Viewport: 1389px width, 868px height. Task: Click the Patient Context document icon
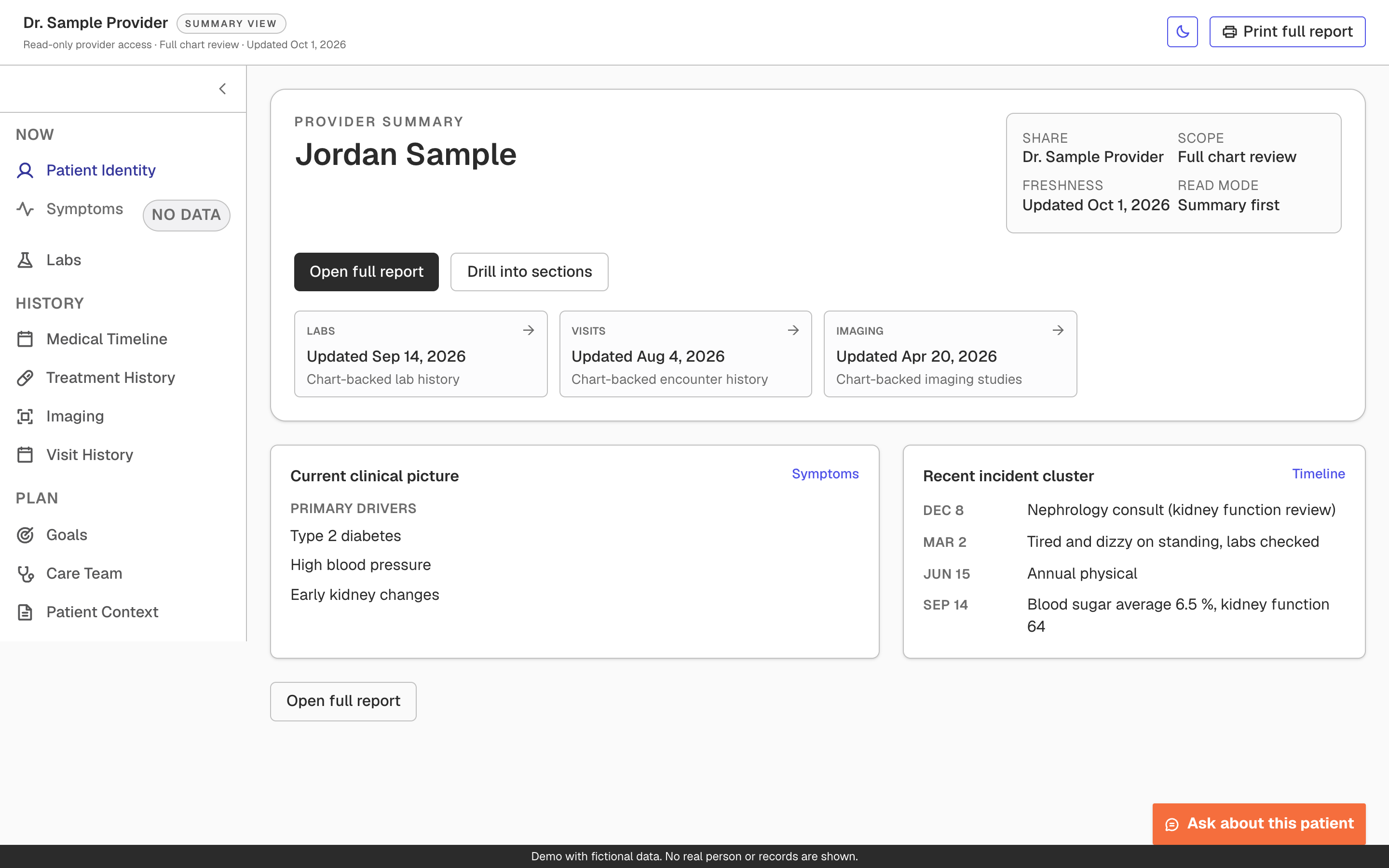click(x=25, y=612)
